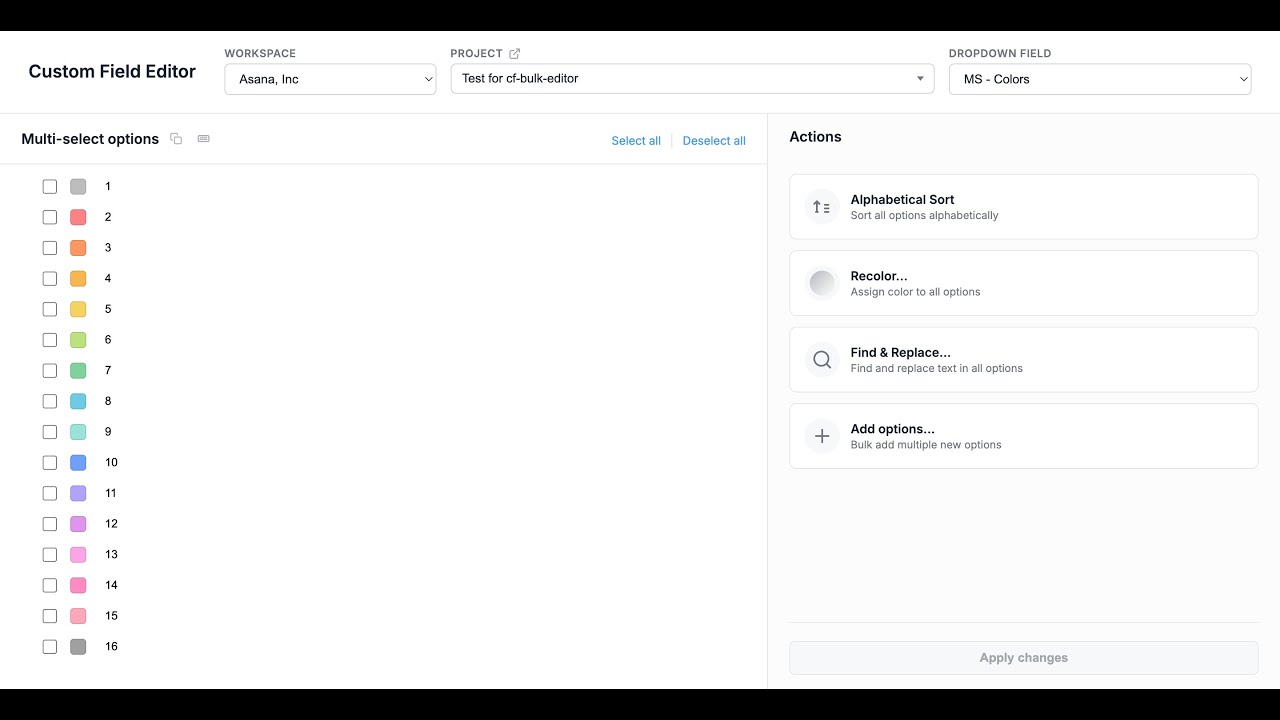Check the checkbox for option 13
This screenshot has height=720, width=1280.
(50, 555)
